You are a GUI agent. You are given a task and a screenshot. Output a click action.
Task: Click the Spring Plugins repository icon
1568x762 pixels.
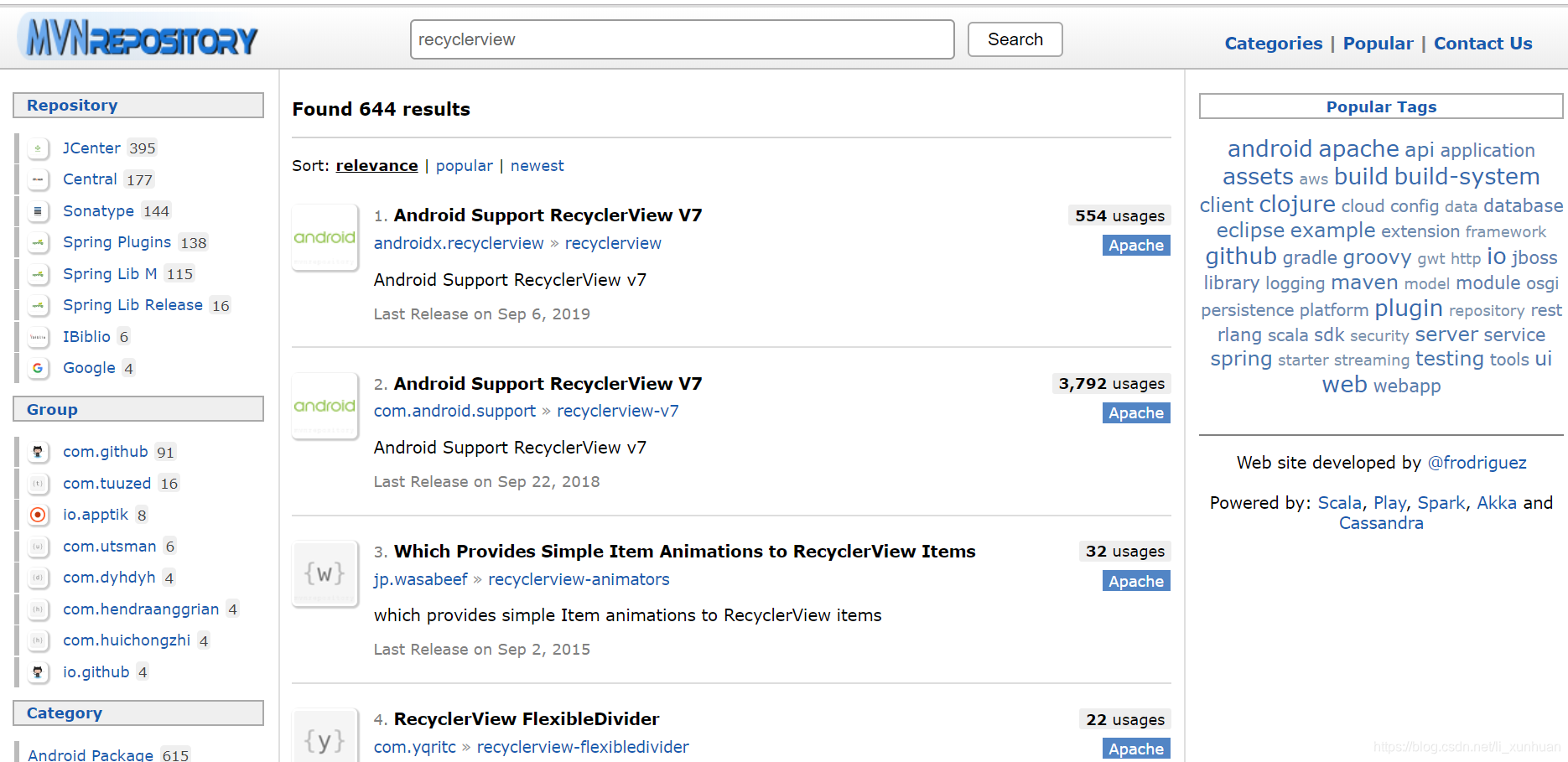click(38, 242)
